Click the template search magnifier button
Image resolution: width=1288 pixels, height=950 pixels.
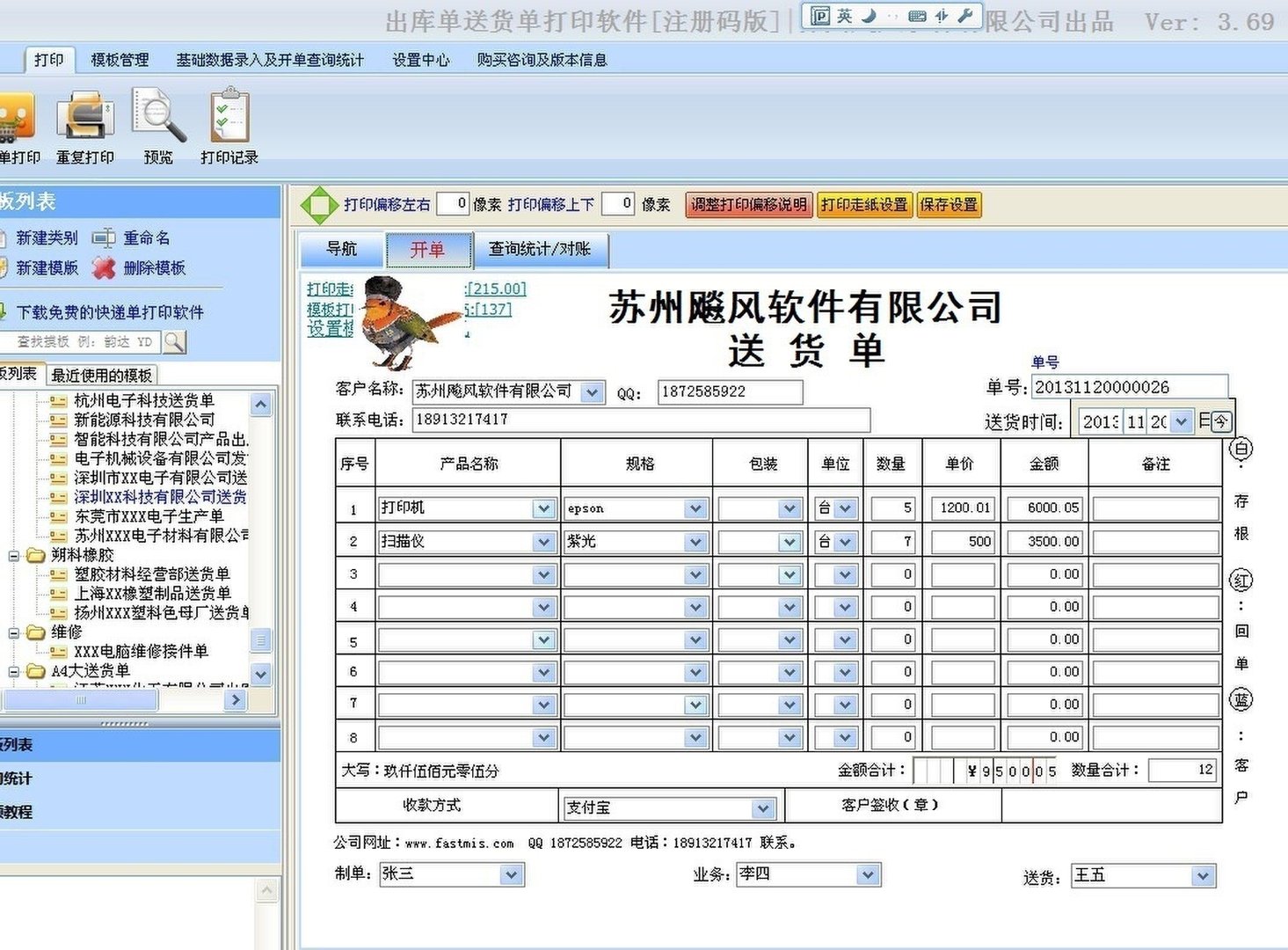tap(174, 341)
